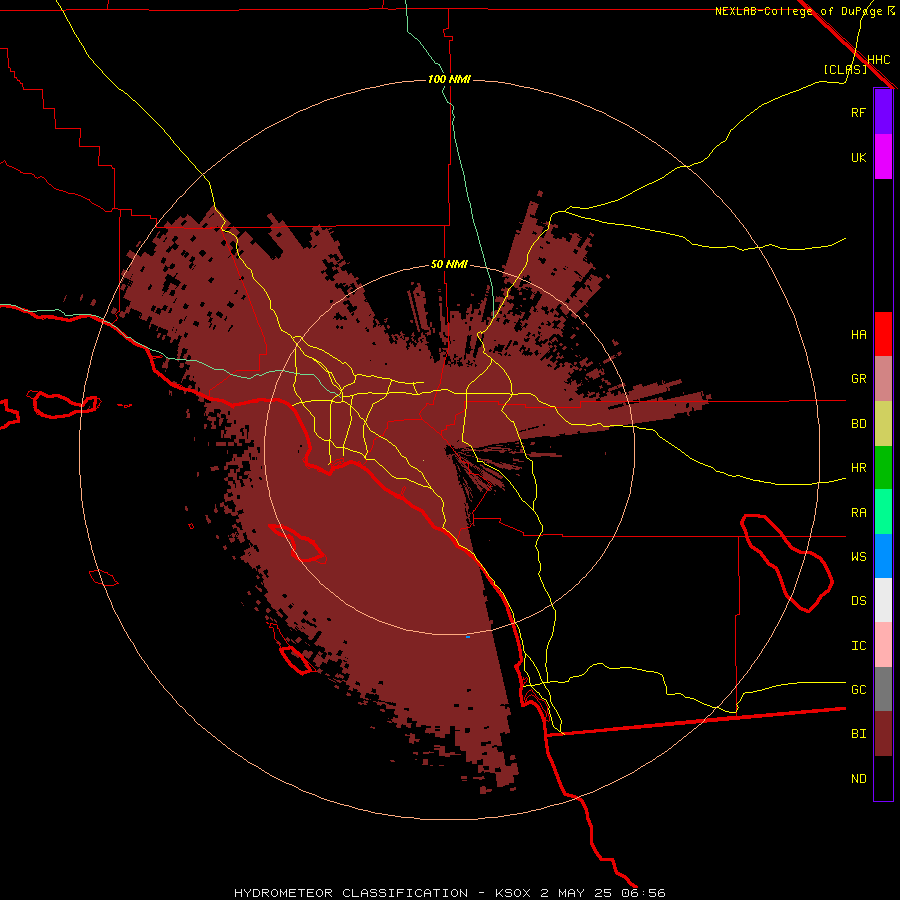
Task: Click the IC legend label
Action: (858, 646)
